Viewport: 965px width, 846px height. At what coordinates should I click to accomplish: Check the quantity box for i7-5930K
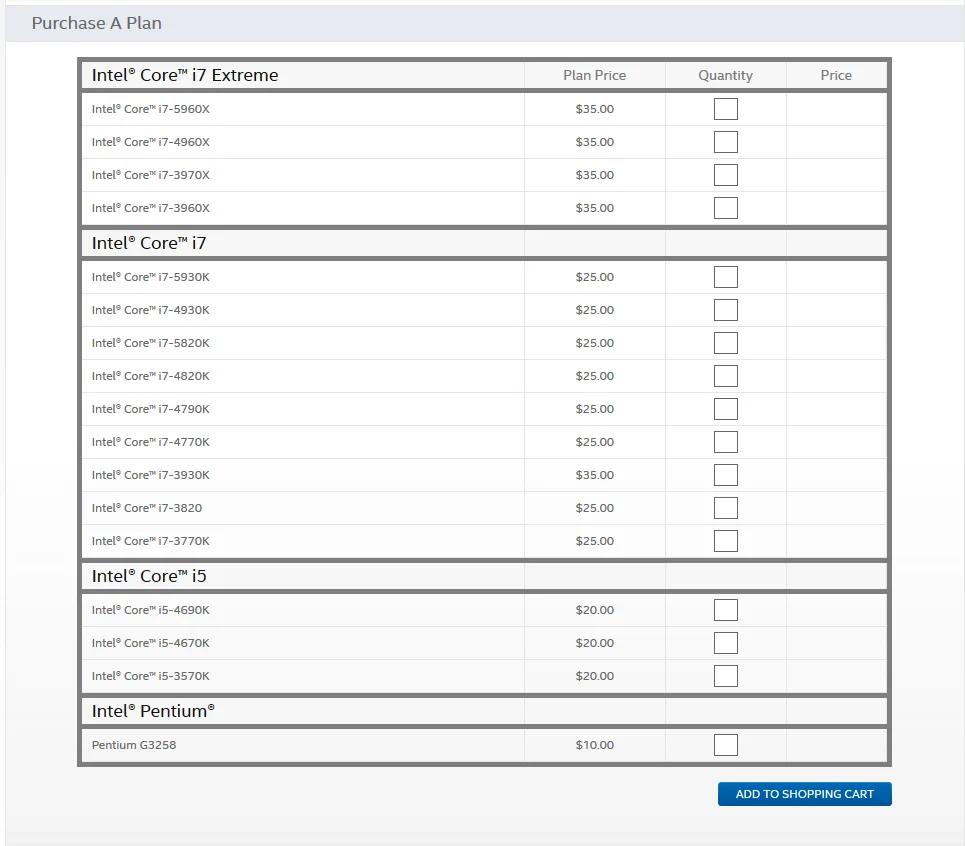coord(726,277)
